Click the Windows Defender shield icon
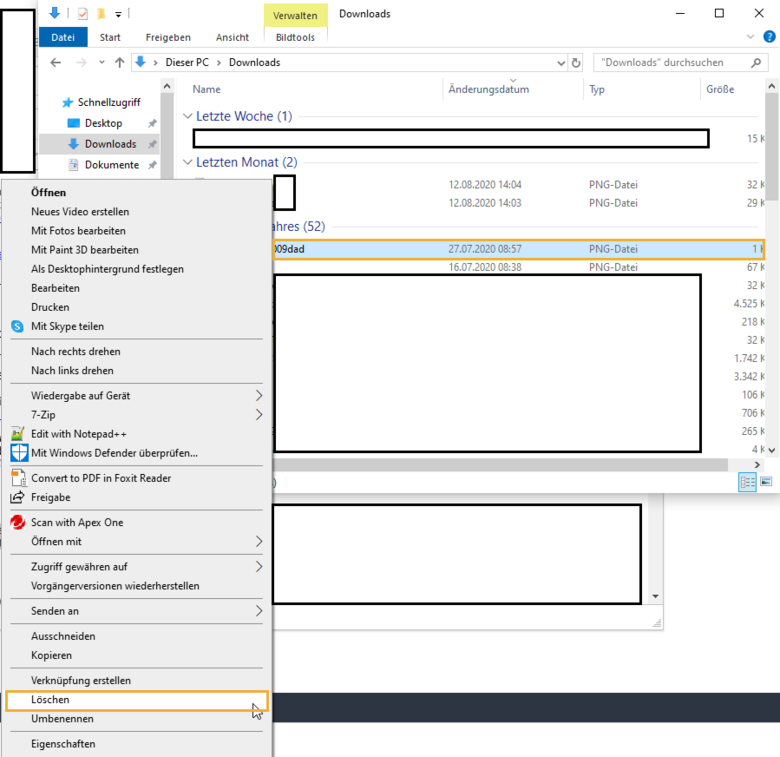This screenshot has height=757, width=780. point(19,453)
